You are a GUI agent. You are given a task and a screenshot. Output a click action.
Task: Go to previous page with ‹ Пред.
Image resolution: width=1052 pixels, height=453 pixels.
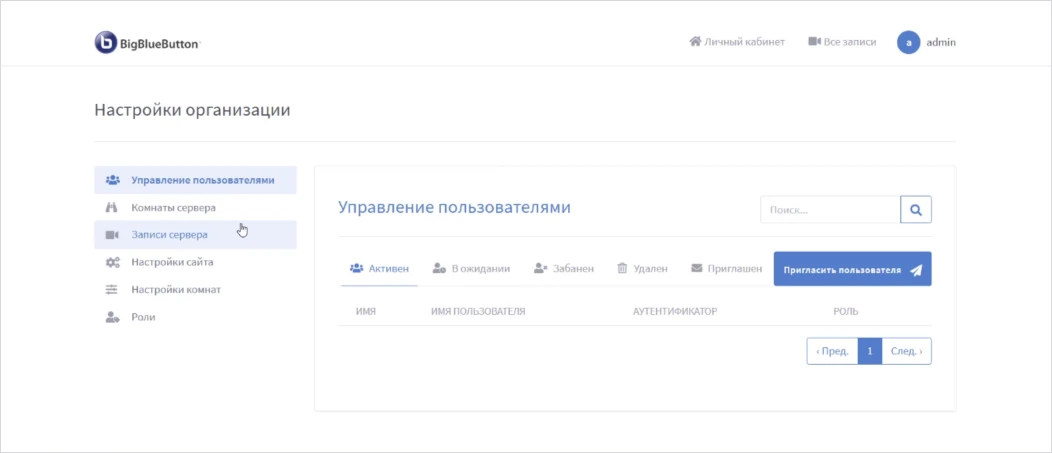click(x=833, y=351)
